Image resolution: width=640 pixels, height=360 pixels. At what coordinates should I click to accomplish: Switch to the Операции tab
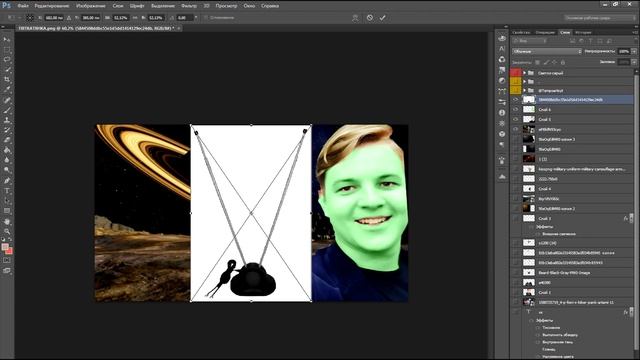(545, 32)
